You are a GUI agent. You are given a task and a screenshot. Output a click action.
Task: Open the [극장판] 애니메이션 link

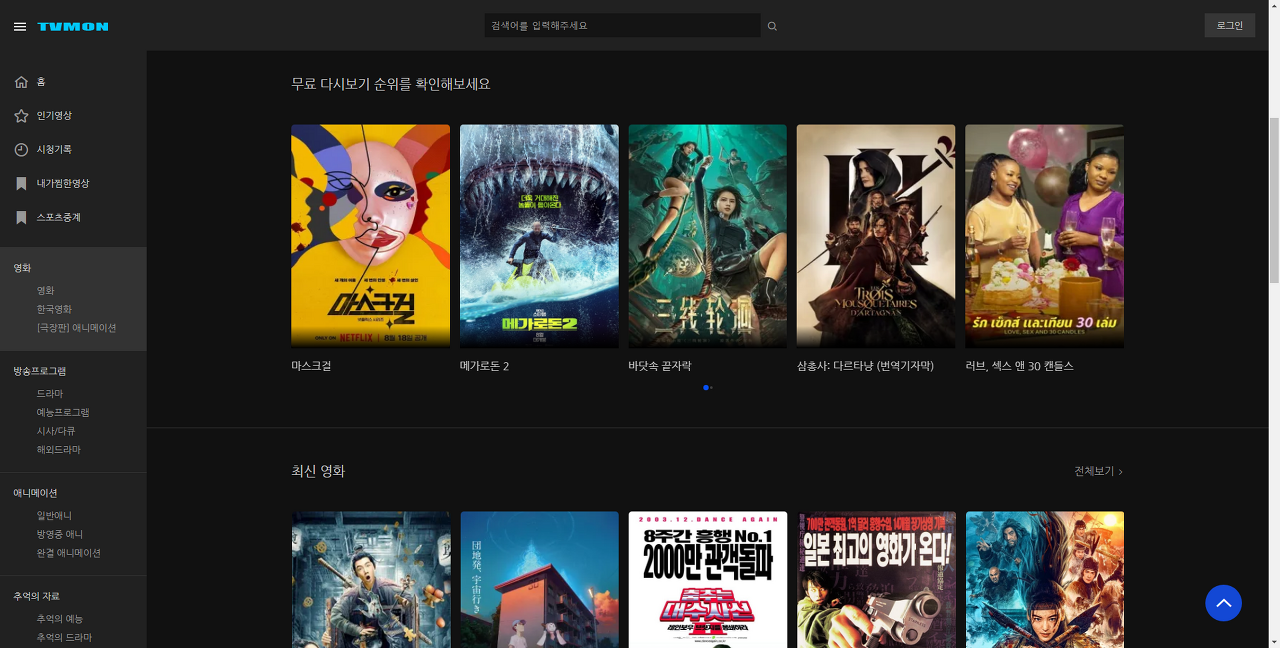[x=76, y=328]
